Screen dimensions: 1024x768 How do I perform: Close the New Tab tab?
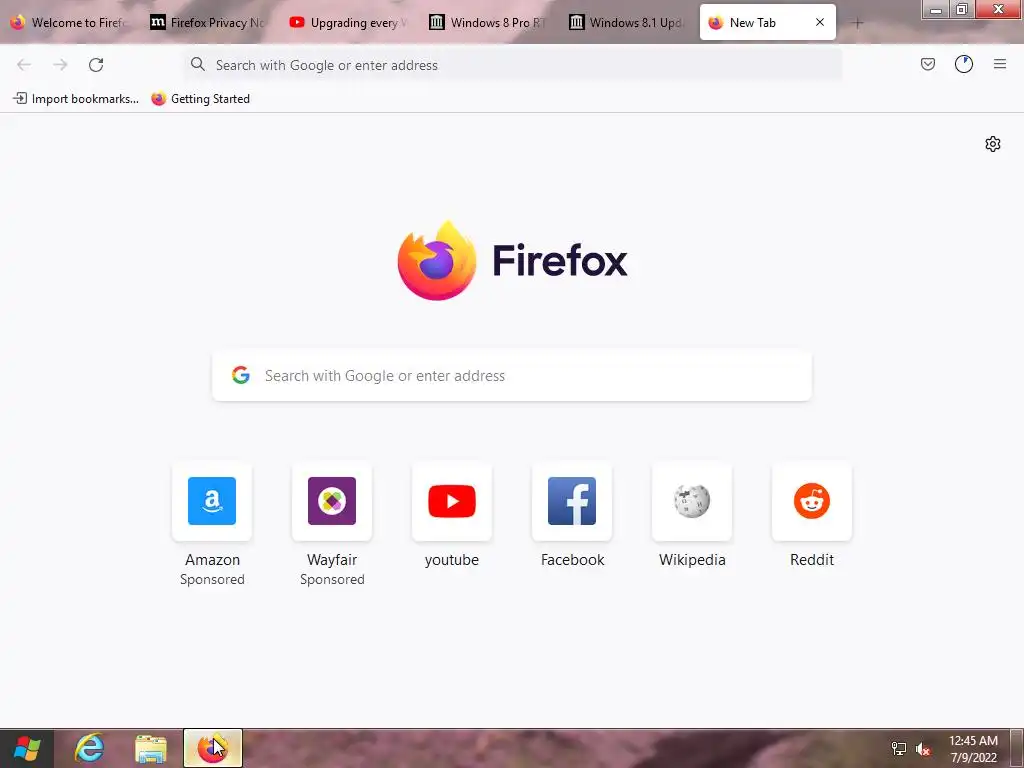pos(820,22)
